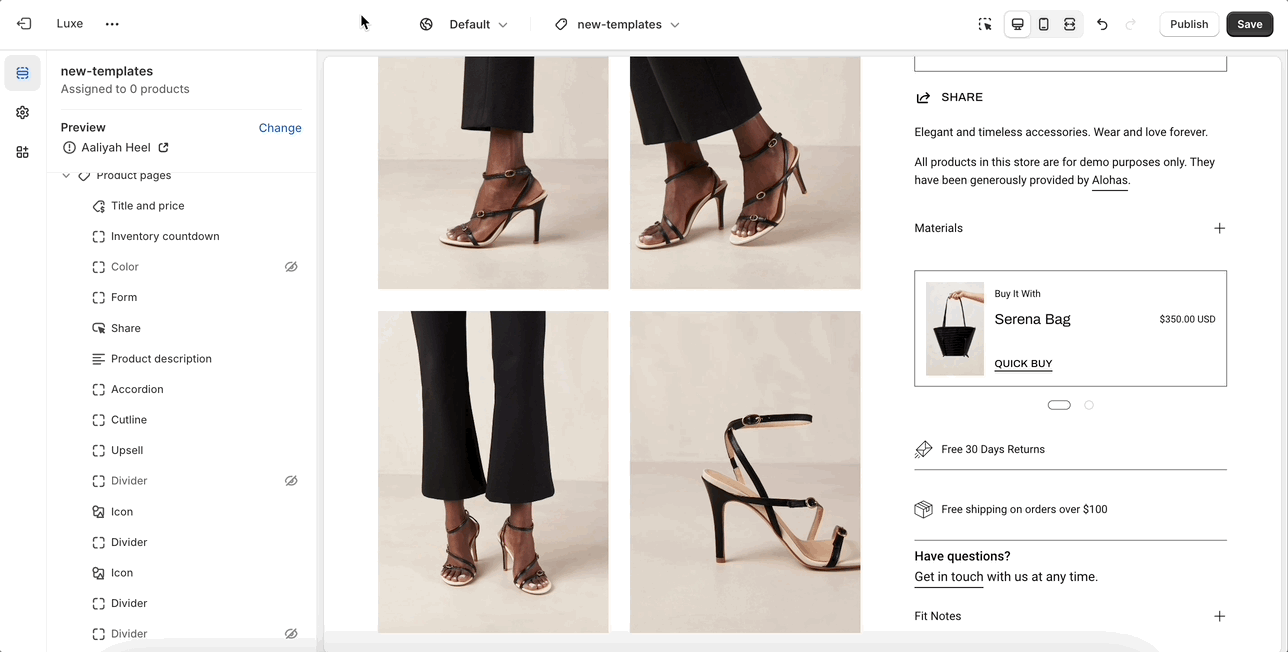
Task: Unhide the first hidden Divider block
Action: point(291,481)
